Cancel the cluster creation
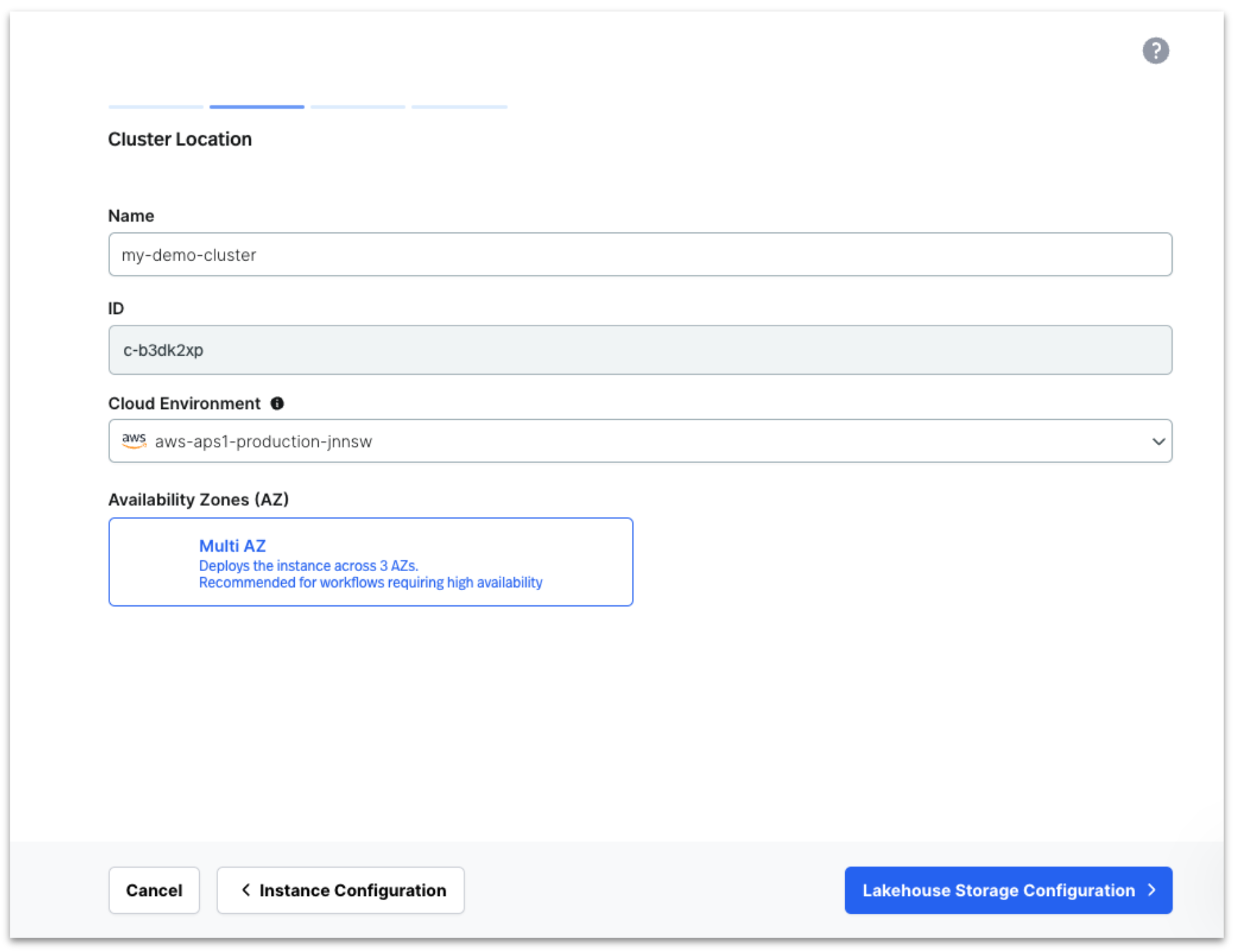This screenshot has width=1235, height=952. (153, 890)
